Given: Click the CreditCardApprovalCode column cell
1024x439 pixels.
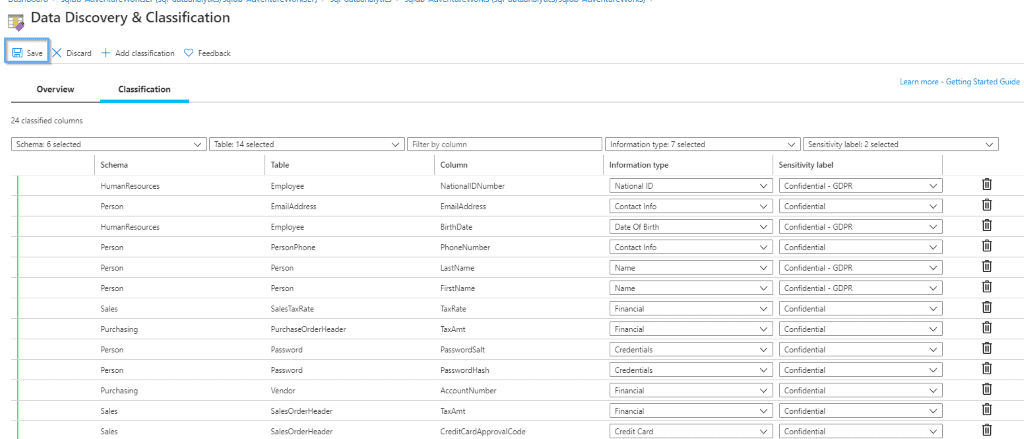Looking at the screenshot, I should point(483,432).
